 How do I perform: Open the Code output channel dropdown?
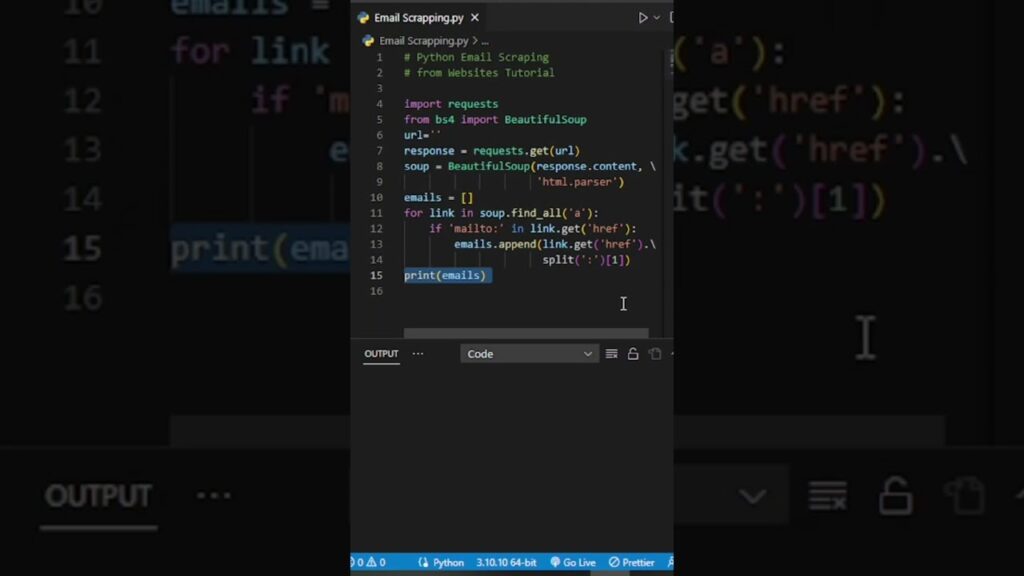click(x=529, y=353)
